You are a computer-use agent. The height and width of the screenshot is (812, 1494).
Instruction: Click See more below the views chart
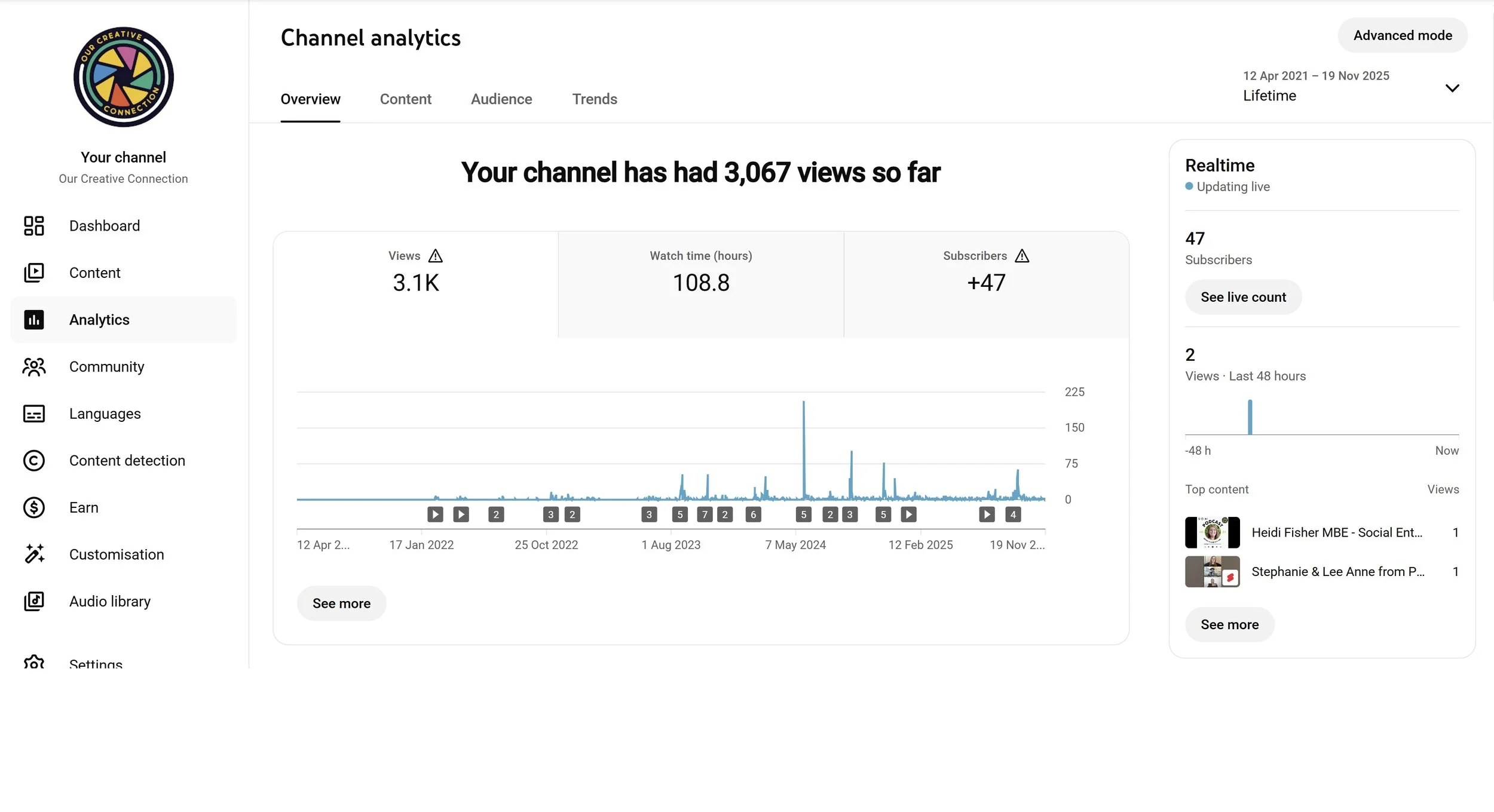pyautogui.click(x=341, y=603)
